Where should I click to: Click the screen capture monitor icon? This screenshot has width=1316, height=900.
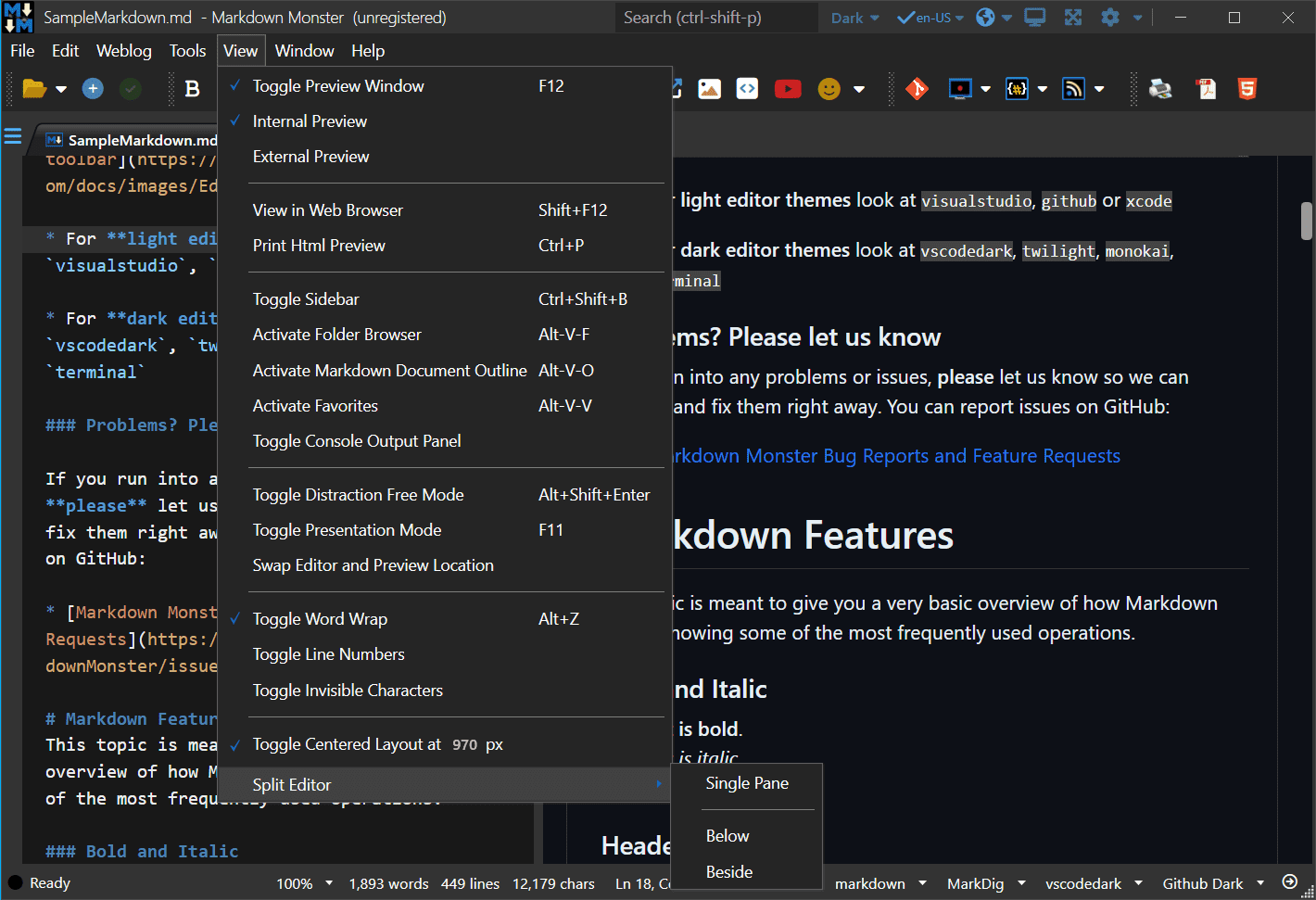tap(960, 89)
